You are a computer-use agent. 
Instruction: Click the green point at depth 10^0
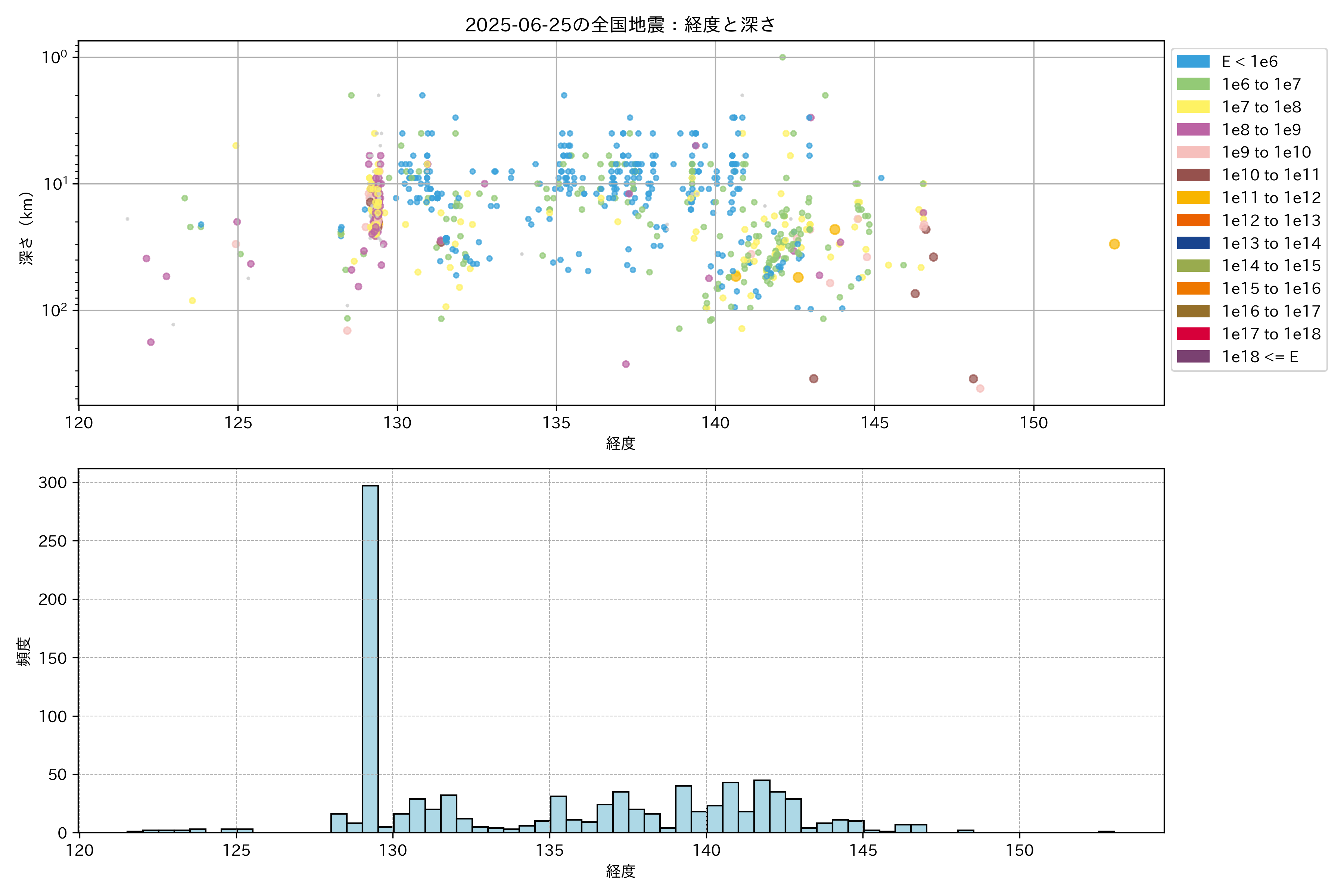click(782, 57)
